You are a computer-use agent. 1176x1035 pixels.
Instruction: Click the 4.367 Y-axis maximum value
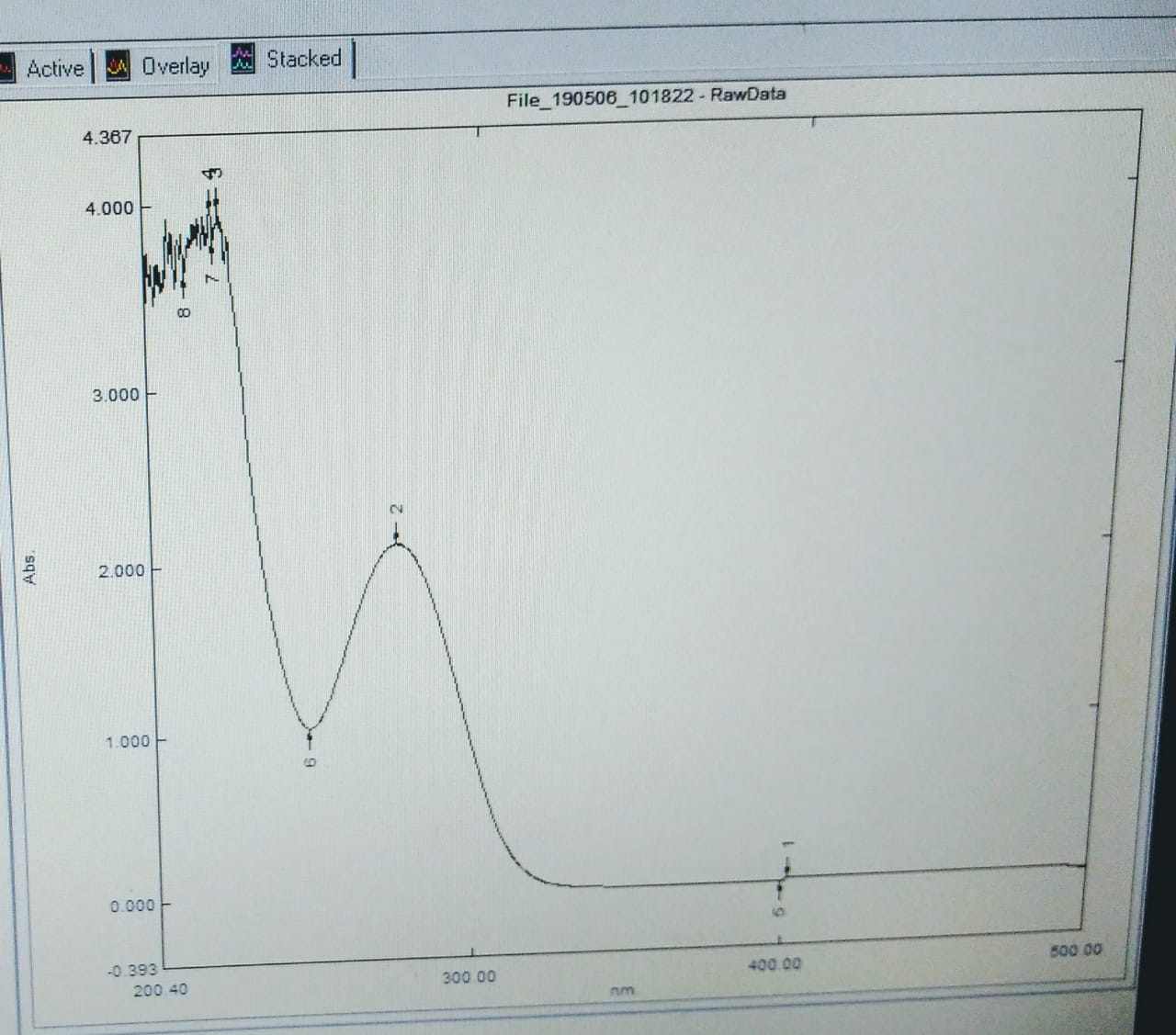click(107, 138)
